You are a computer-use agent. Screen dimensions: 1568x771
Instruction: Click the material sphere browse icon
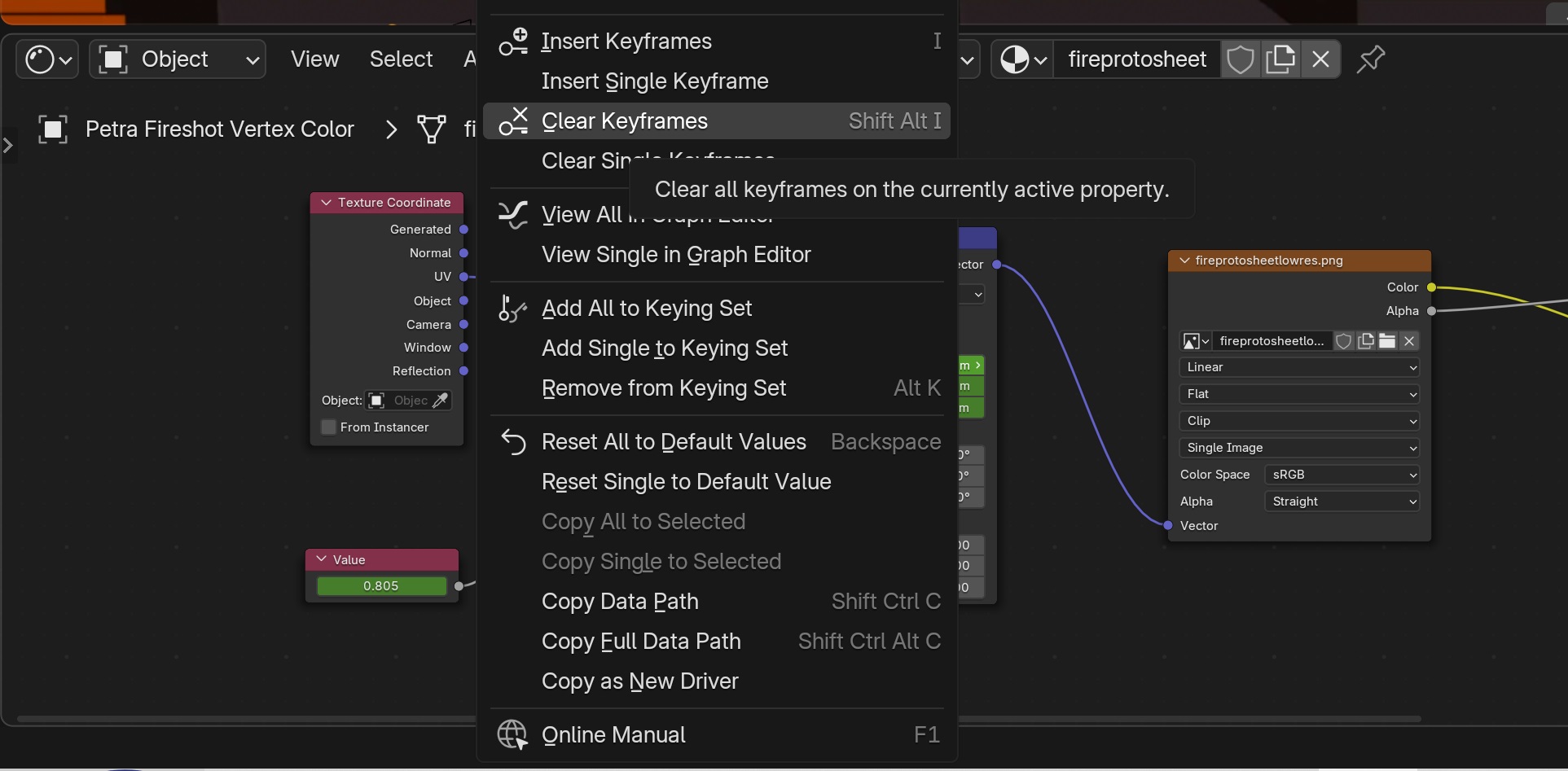tap(1022, 59)
